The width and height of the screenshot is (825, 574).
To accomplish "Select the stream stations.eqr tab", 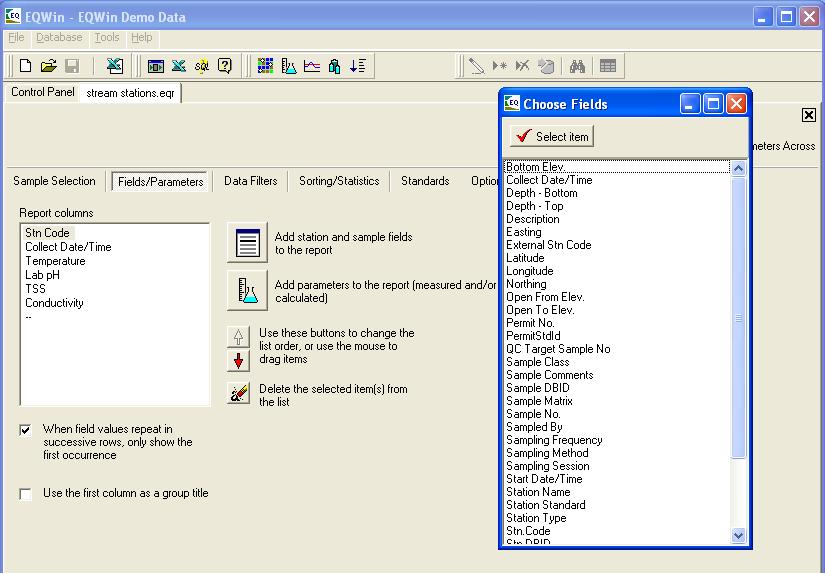I will pos(130,93).
